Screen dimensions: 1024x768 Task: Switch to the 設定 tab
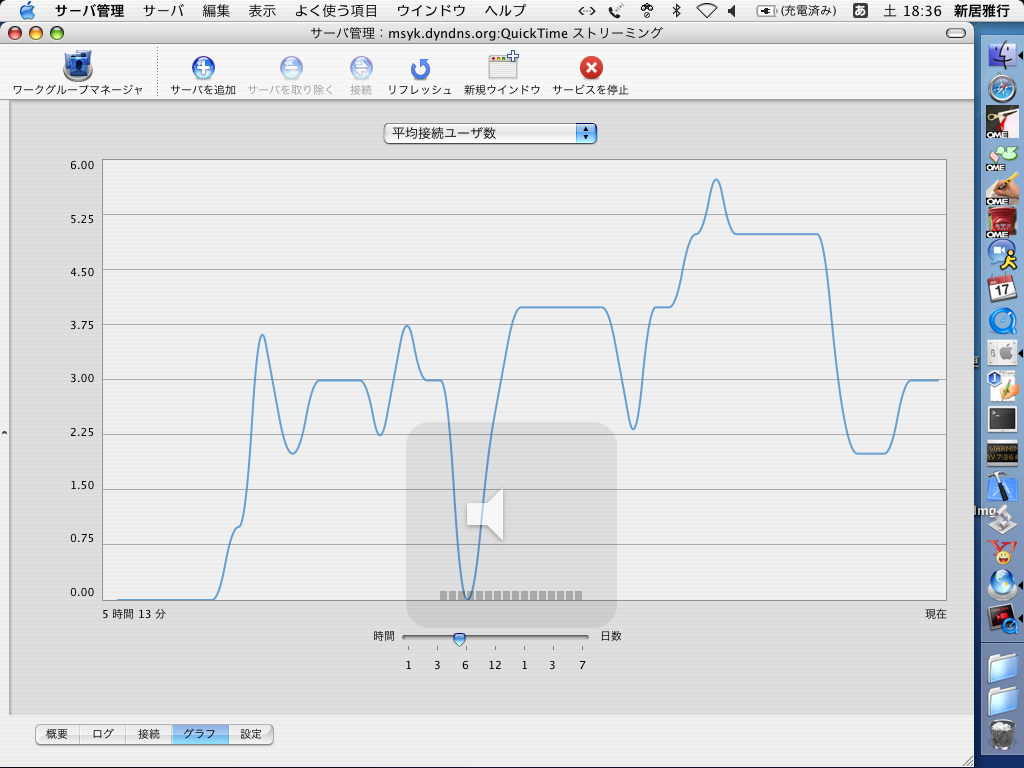click(x=250, y=734)
